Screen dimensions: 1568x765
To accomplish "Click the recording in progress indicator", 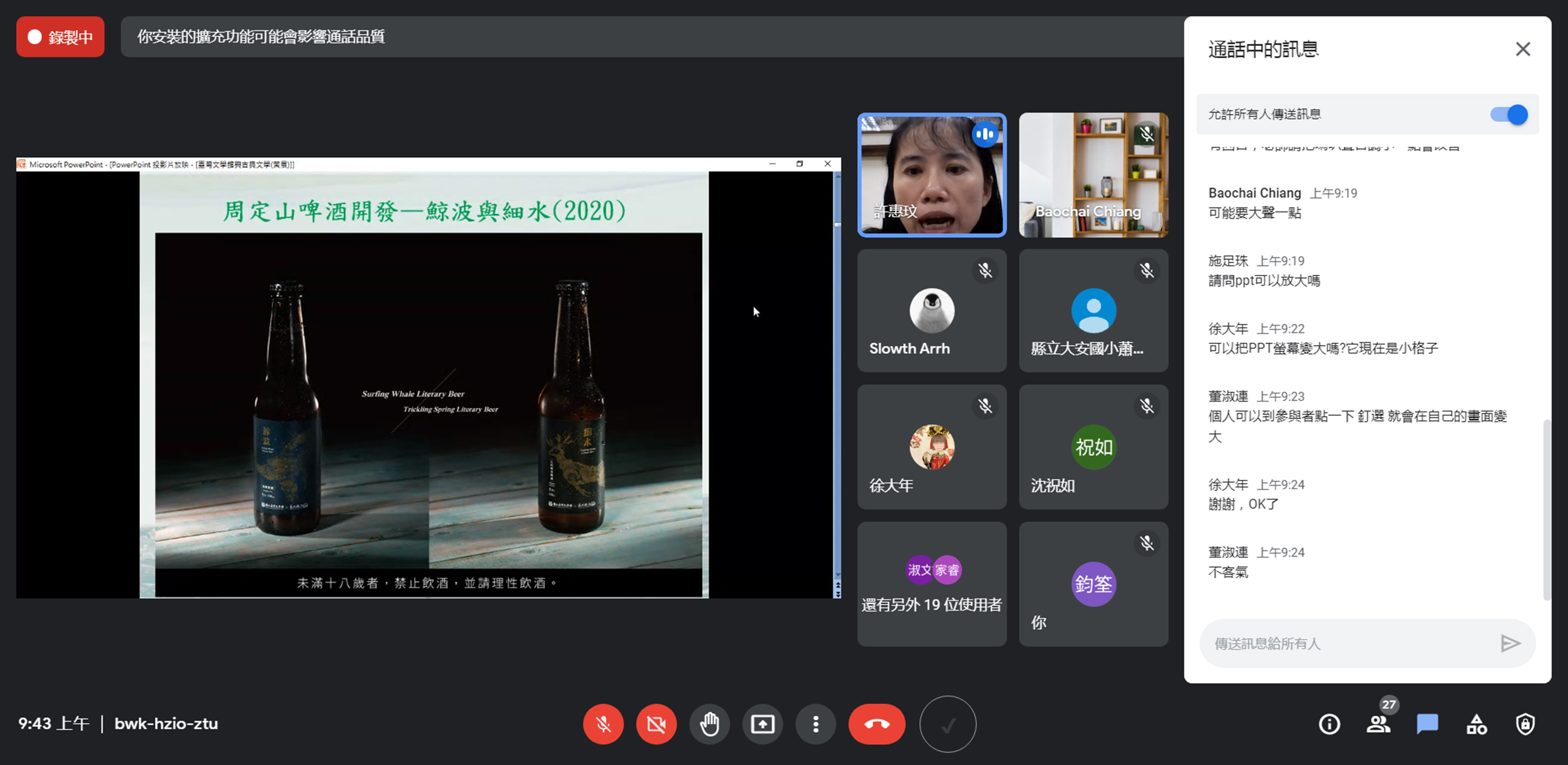I will [x=60, y=37].
